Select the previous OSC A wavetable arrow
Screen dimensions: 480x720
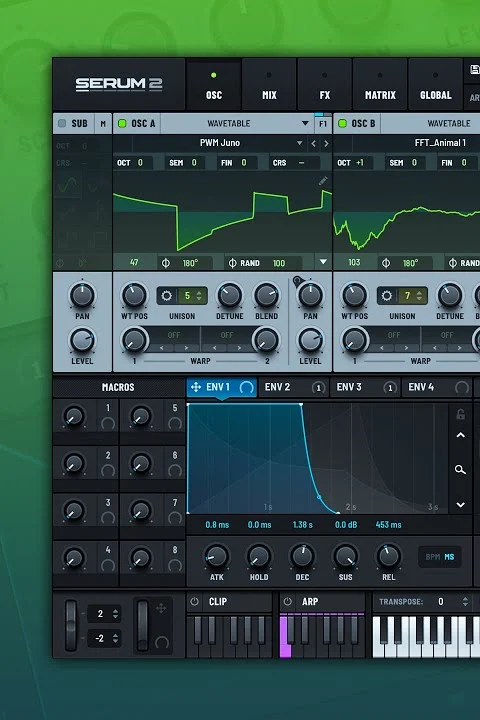tap(313, 143)
